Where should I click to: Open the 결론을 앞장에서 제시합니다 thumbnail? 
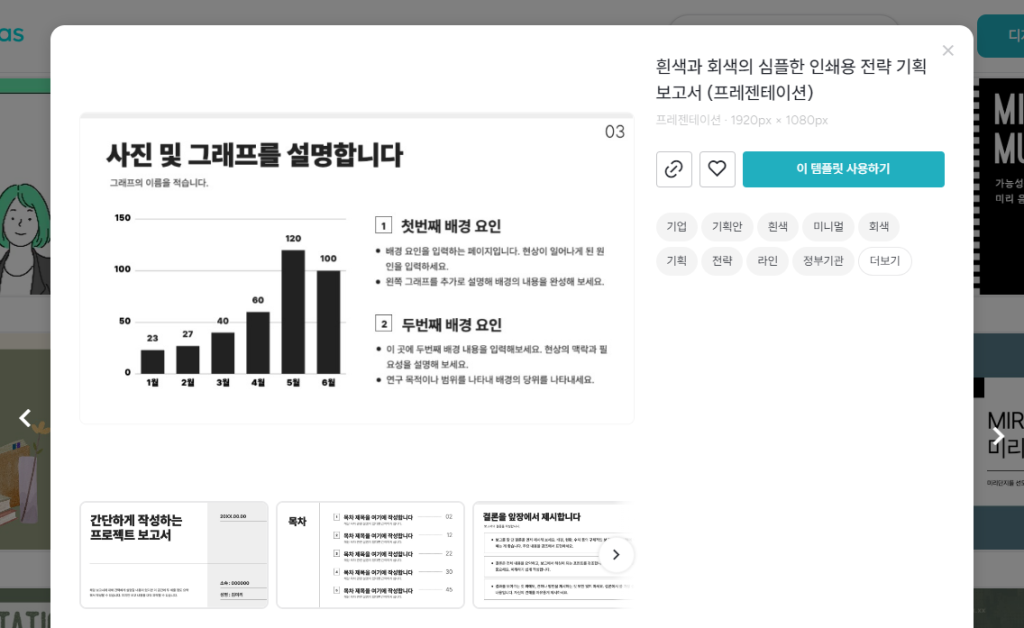point(552,555)
